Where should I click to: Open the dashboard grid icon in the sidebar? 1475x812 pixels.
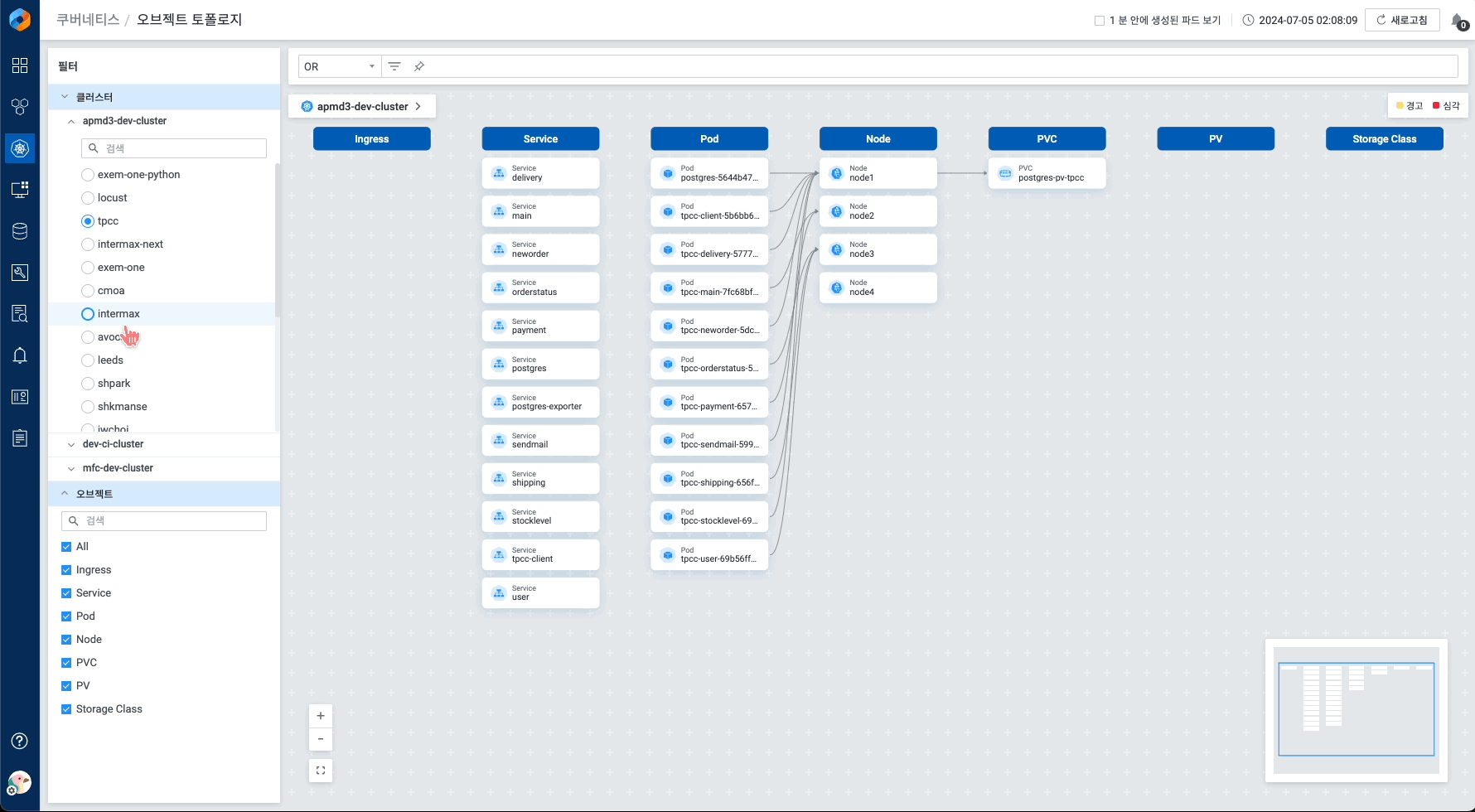pyautogui.click(x=20, y=65)
